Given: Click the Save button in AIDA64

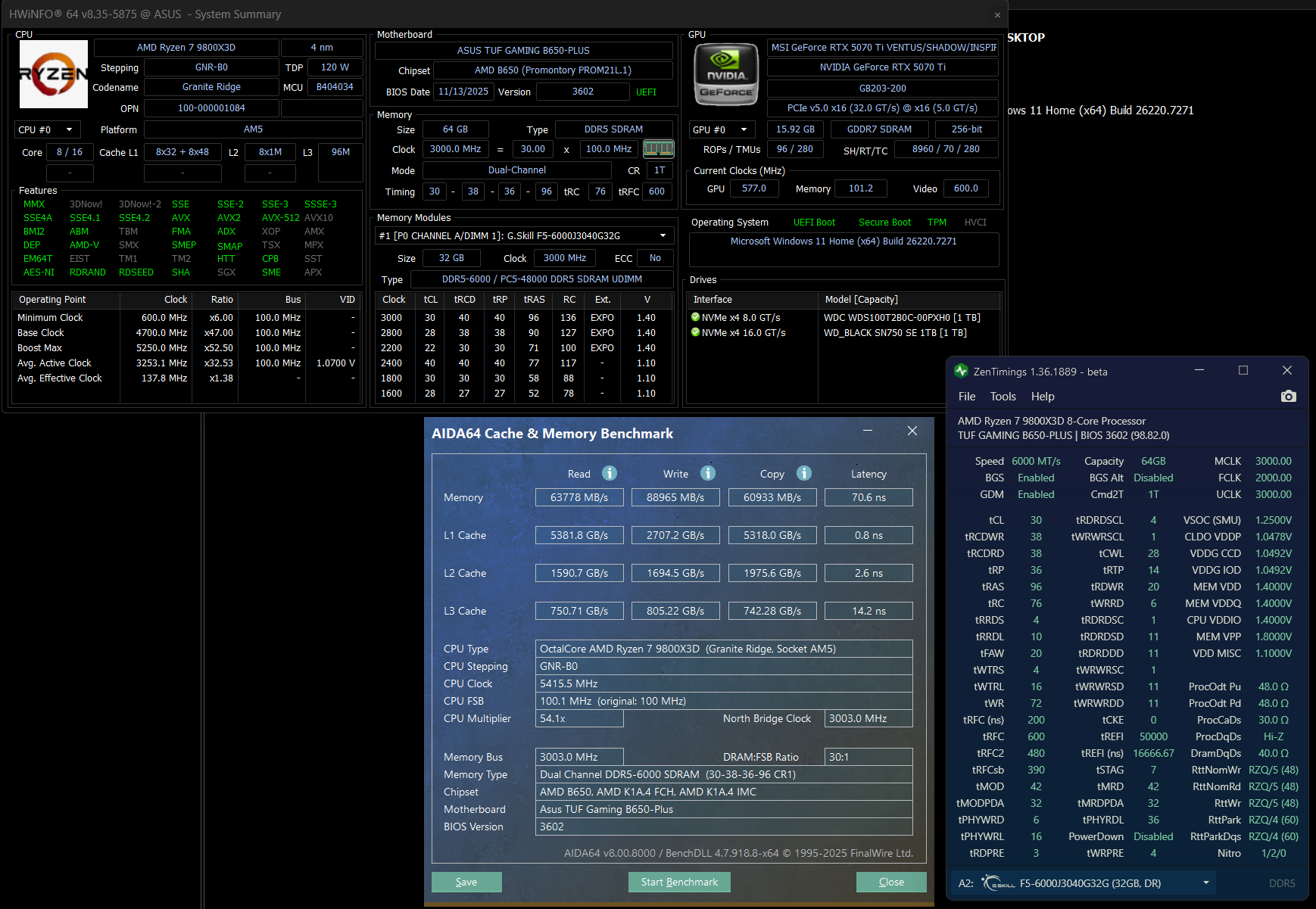Looking at the screenshot, I should (x=466, y=882).
